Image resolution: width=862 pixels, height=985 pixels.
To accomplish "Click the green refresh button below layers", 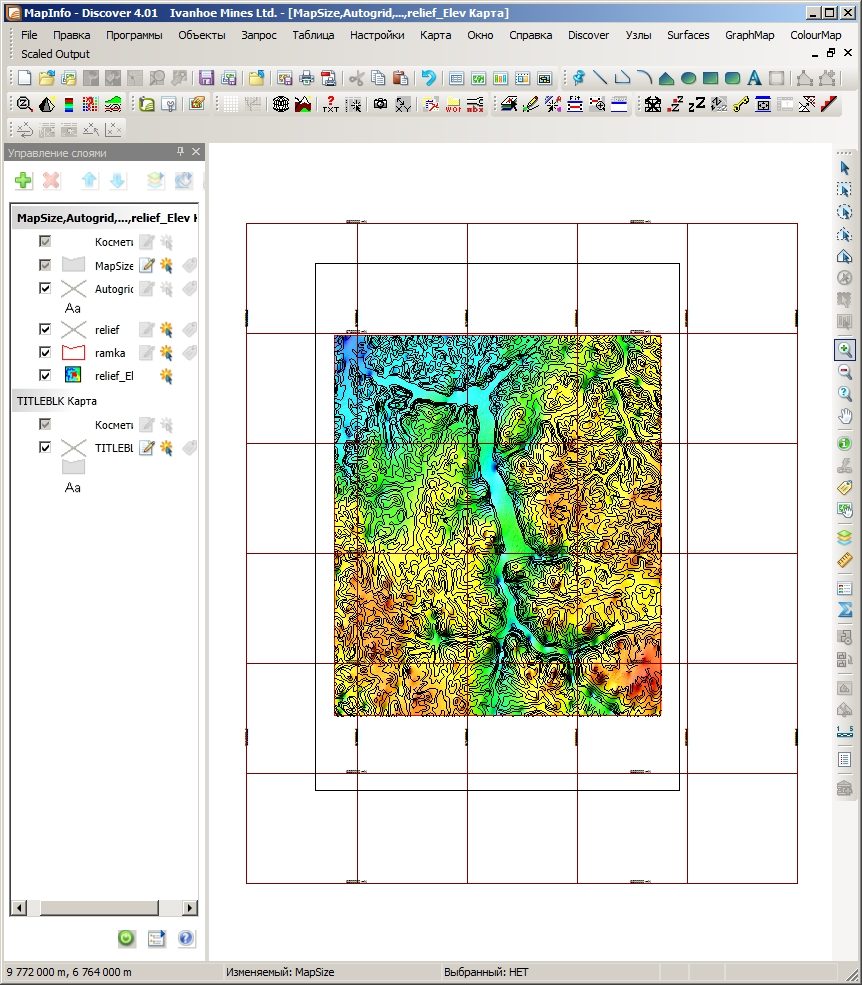I will [126, 939].
